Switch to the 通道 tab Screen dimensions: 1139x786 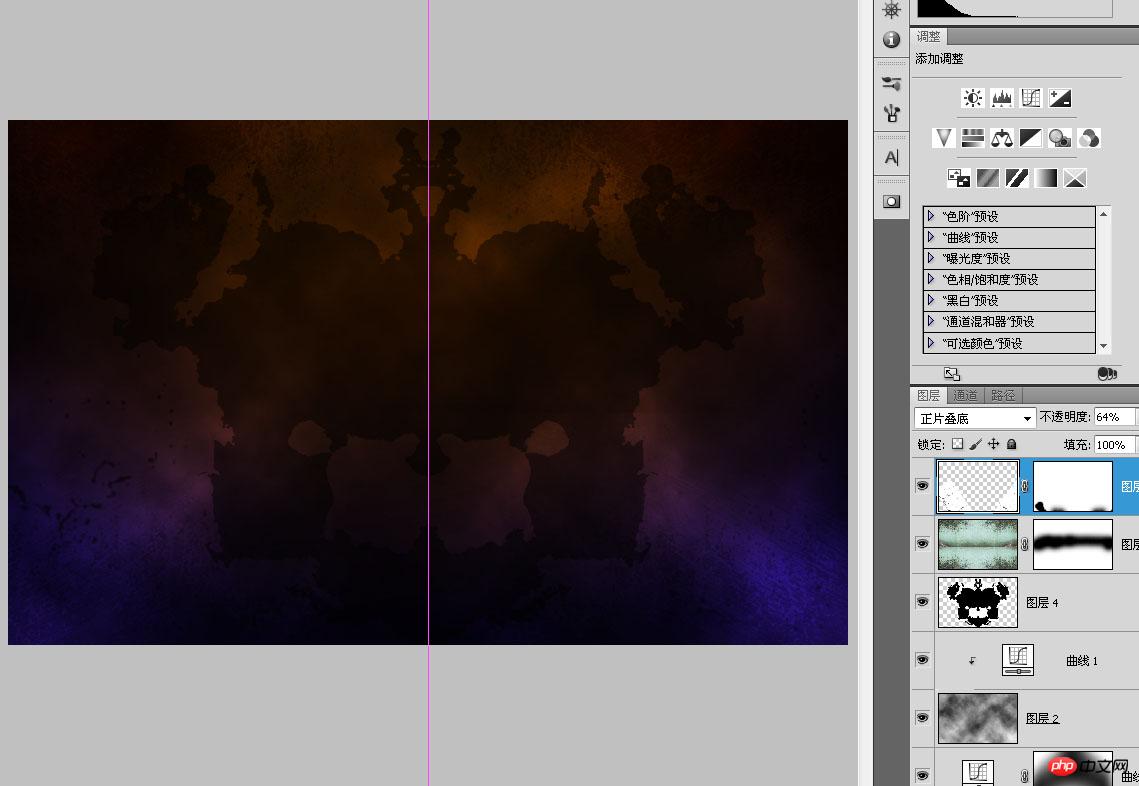pyautogui.click(x=965, y=395)
